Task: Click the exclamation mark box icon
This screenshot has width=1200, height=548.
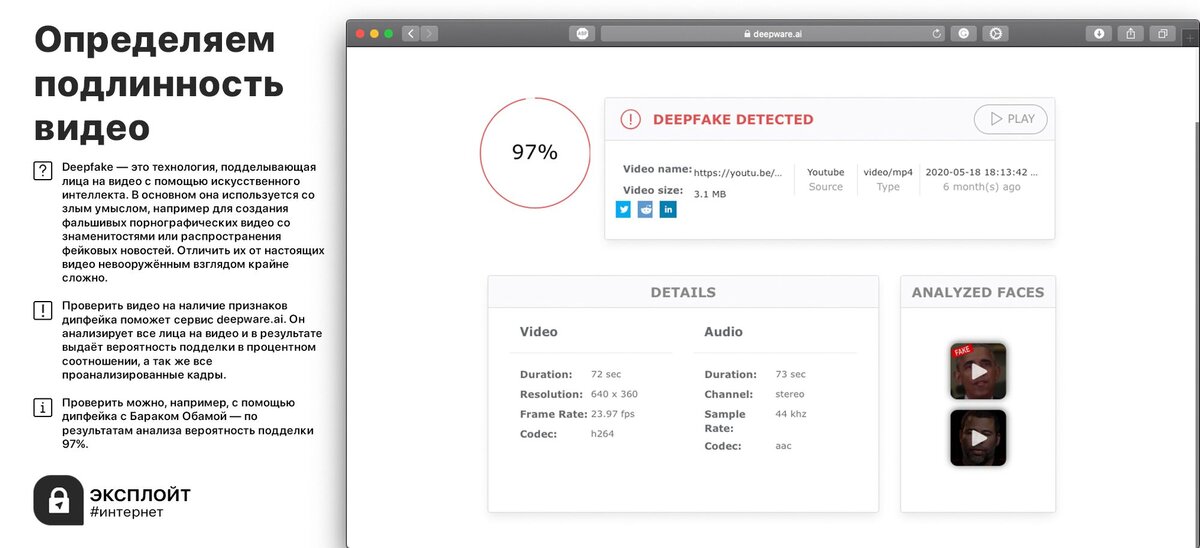Action: [x=43, y=310]
